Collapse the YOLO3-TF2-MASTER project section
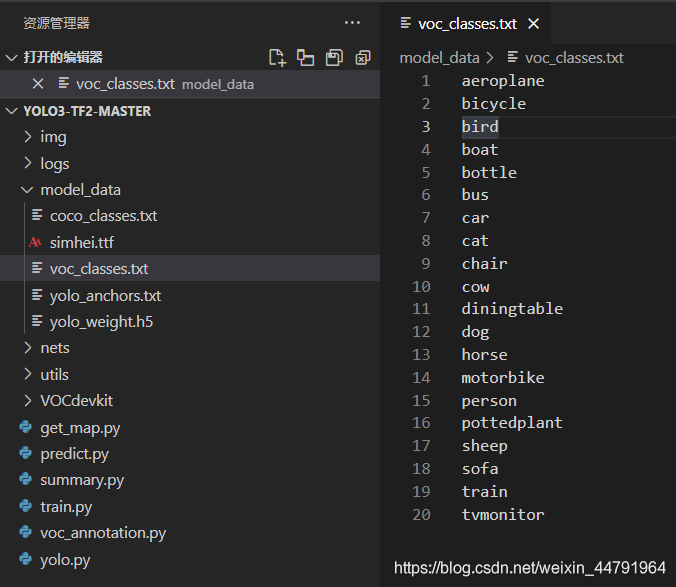The image size is (676, 587). (11, 111)
